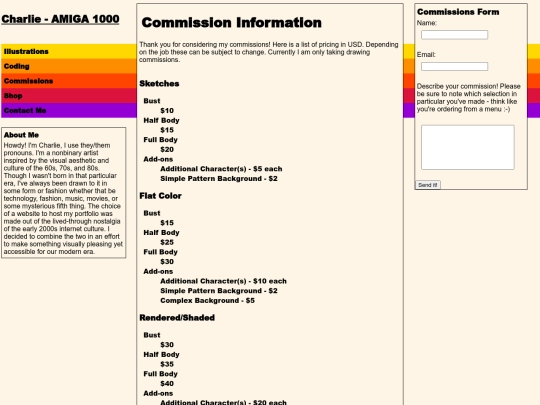
Task: Click the About Me heading
Action: point(21,135)
